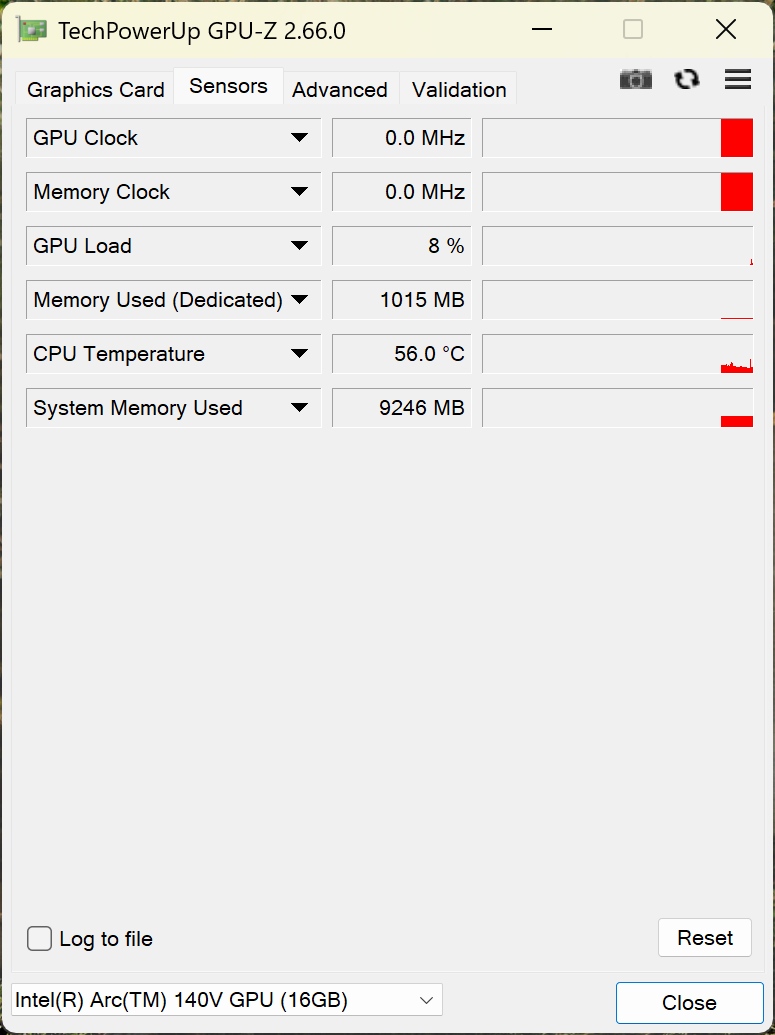Click the Reset button

[705, 938]
